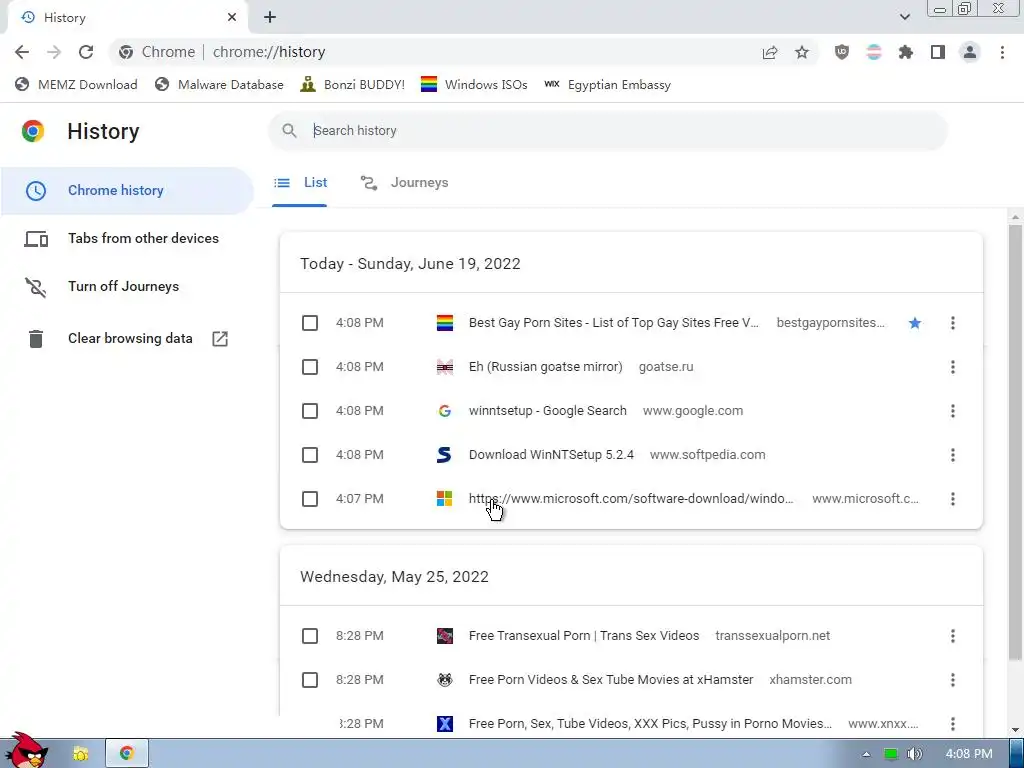
Task: Show hidden system tray icons
Action: coord(866,754)
